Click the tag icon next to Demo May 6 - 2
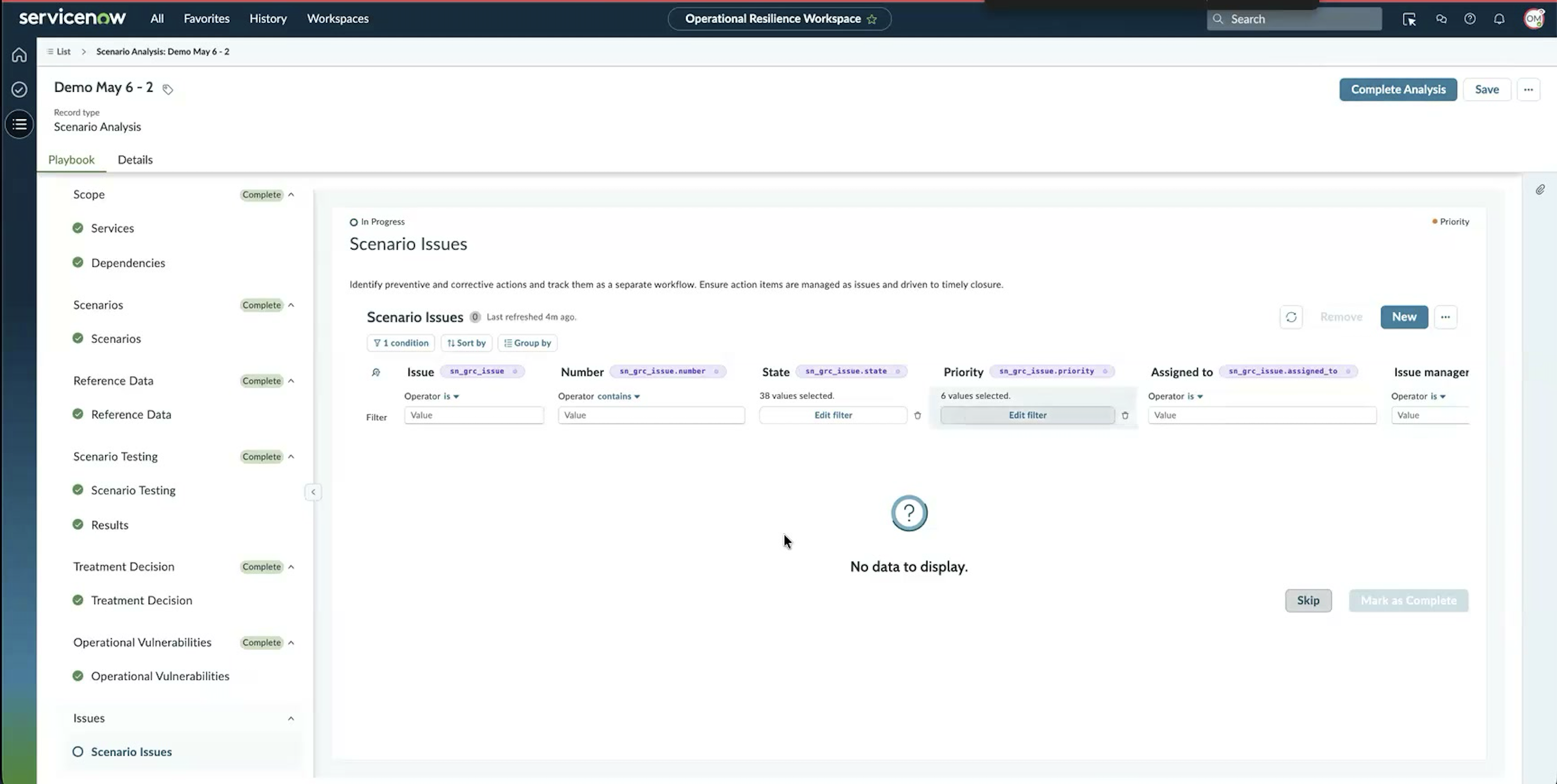The width and height of the screenshot is (1557, 784). coord(167,89)
